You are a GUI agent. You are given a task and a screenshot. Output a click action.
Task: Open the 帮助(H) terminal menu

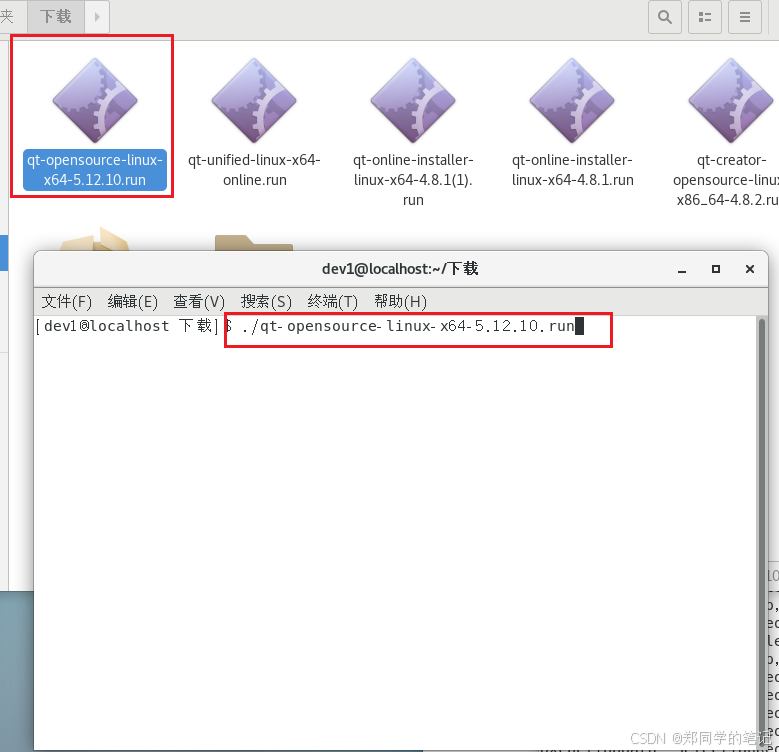coord(400,301)
